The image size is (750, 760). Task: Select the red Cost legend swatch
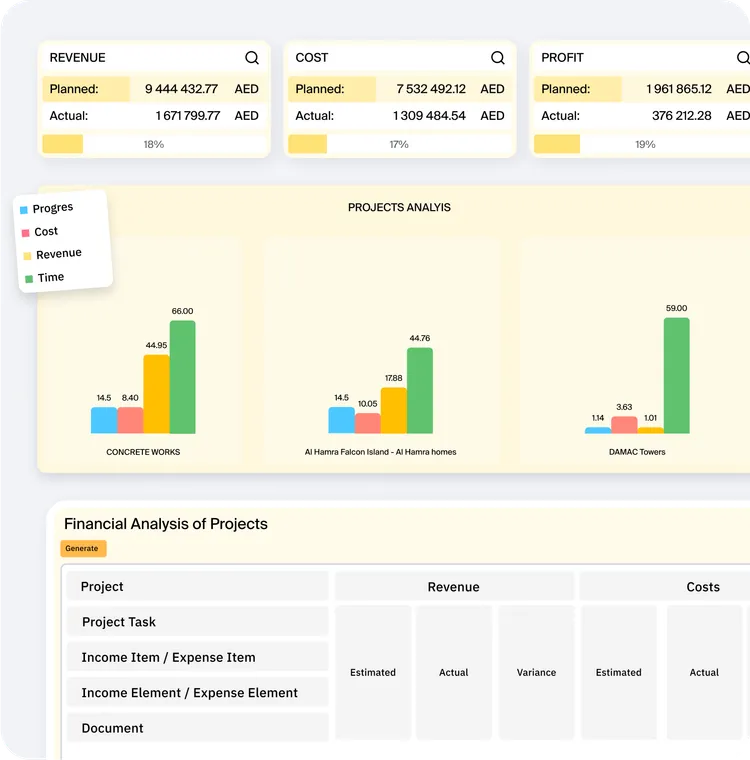[26, 233]
